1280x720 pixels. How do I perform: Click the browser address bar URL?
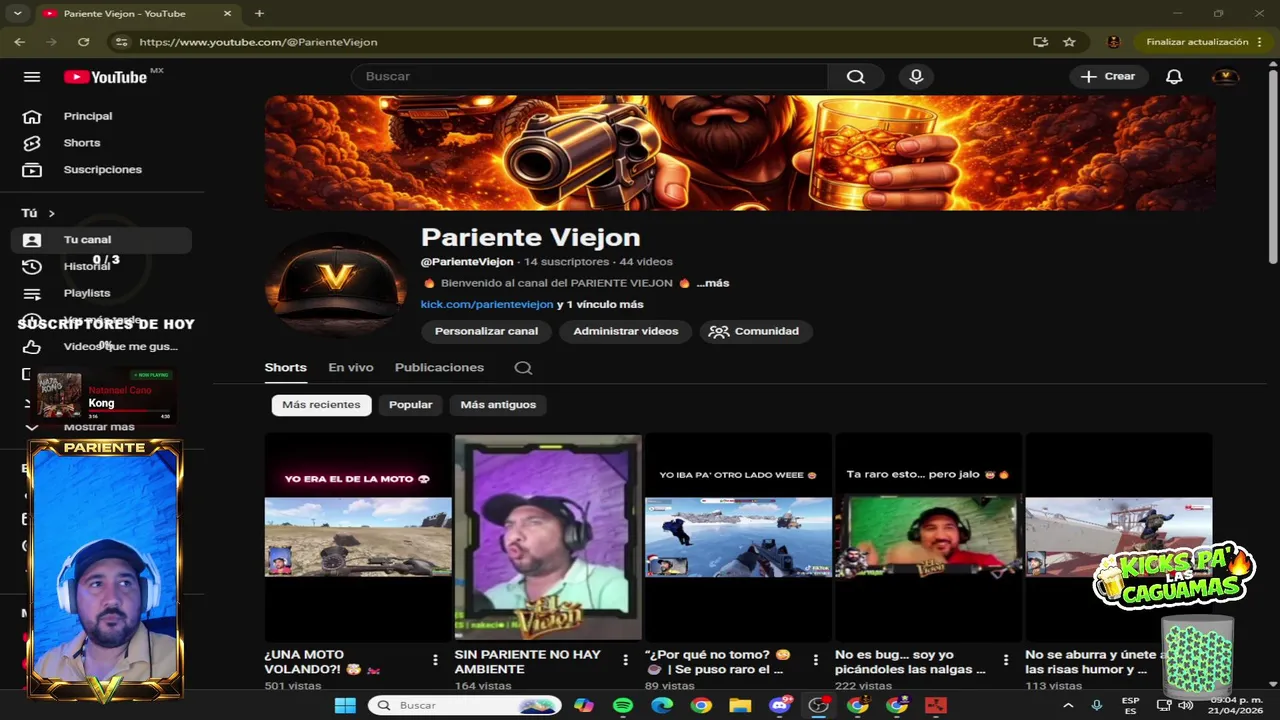(258, 42)
